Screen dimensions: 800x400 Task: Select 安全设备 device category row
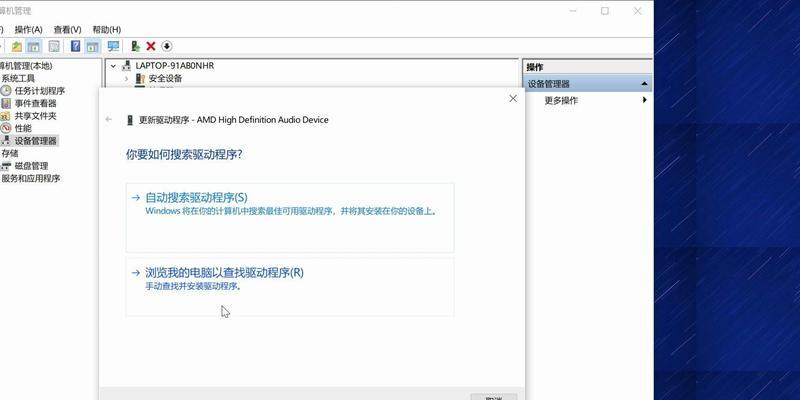click(165, 79)
